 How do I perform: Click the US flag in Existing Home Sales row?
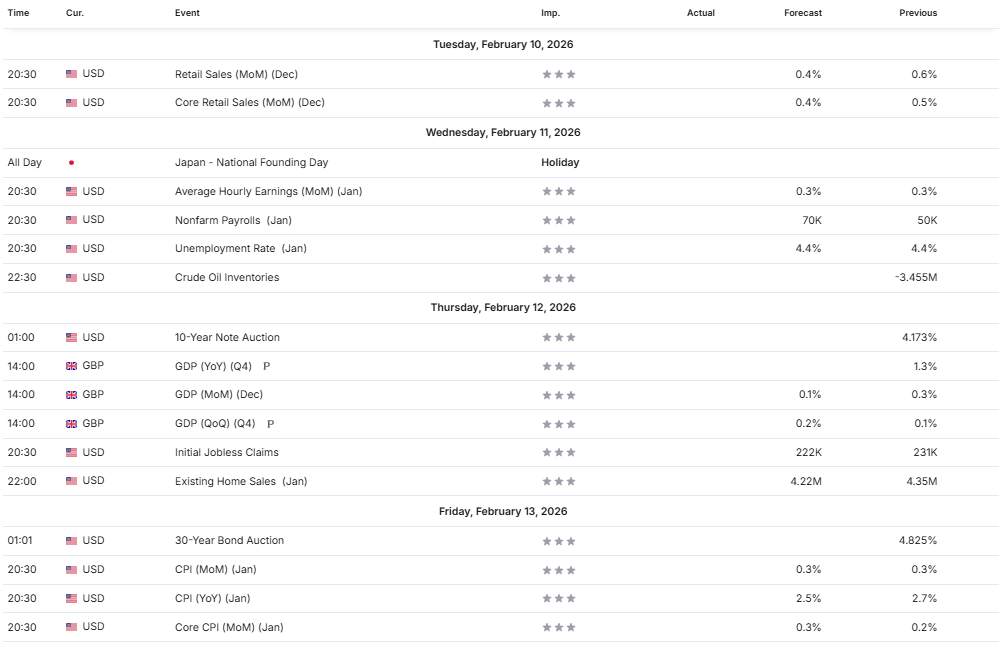pyautogui.click(x=71, y=481)
